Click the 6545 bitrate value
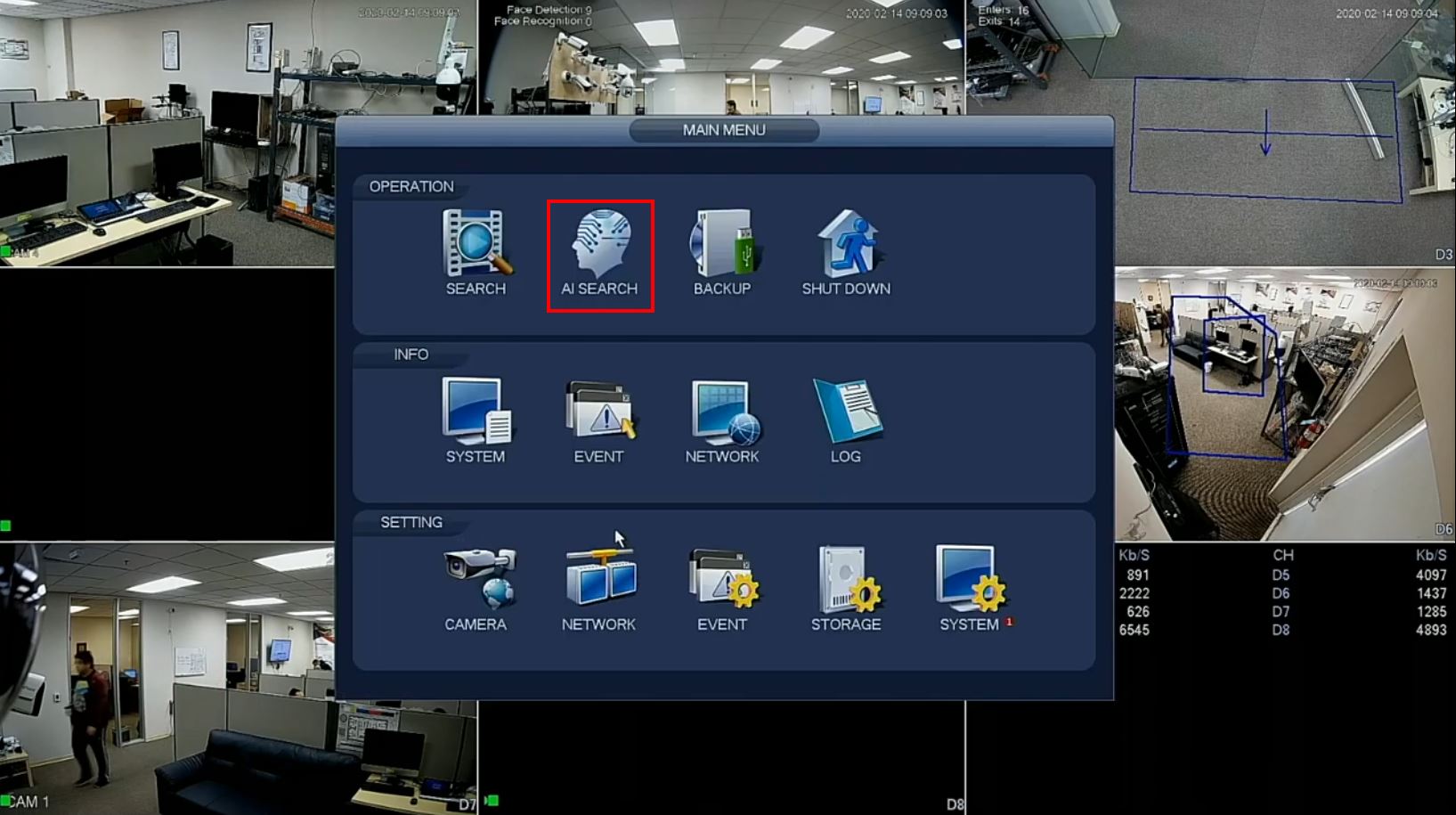Image resolution: width=1456 pixels, height=815 pixels. (1134, 630)
